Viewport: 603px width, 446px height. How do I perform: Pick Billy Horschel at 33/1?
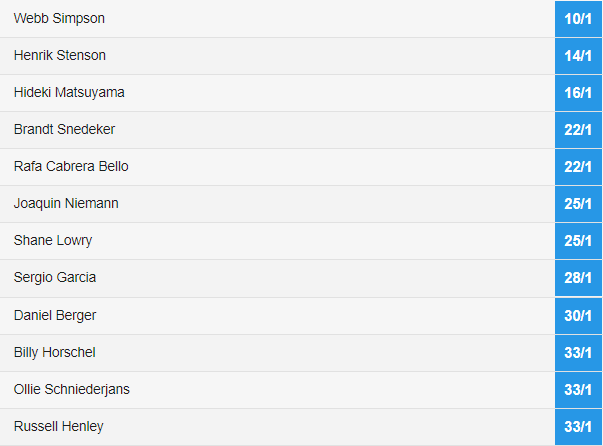click(x=578, y=353)
